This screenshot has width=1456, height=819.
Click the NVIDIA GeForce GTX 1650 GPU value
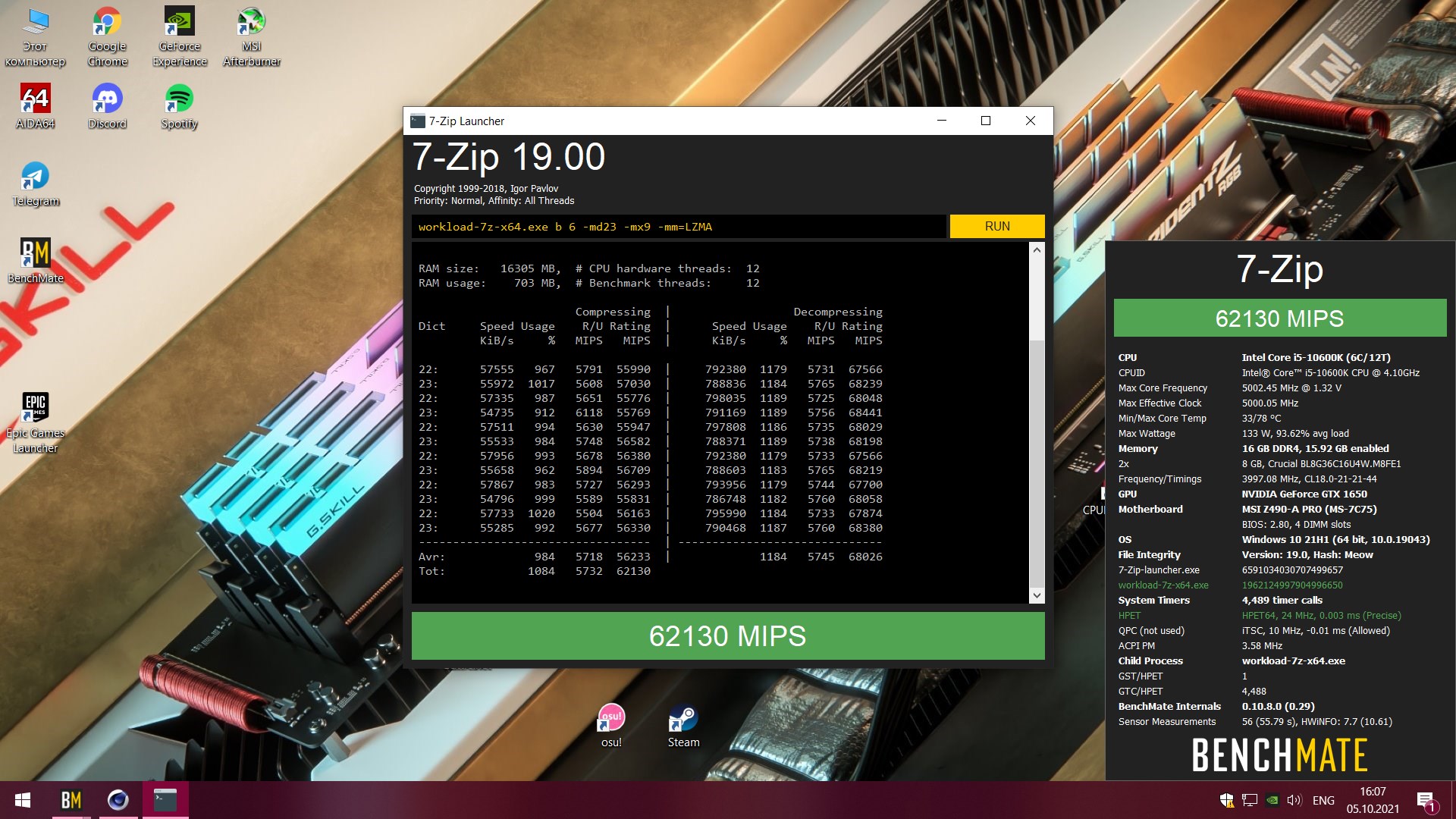(1304, 494)
